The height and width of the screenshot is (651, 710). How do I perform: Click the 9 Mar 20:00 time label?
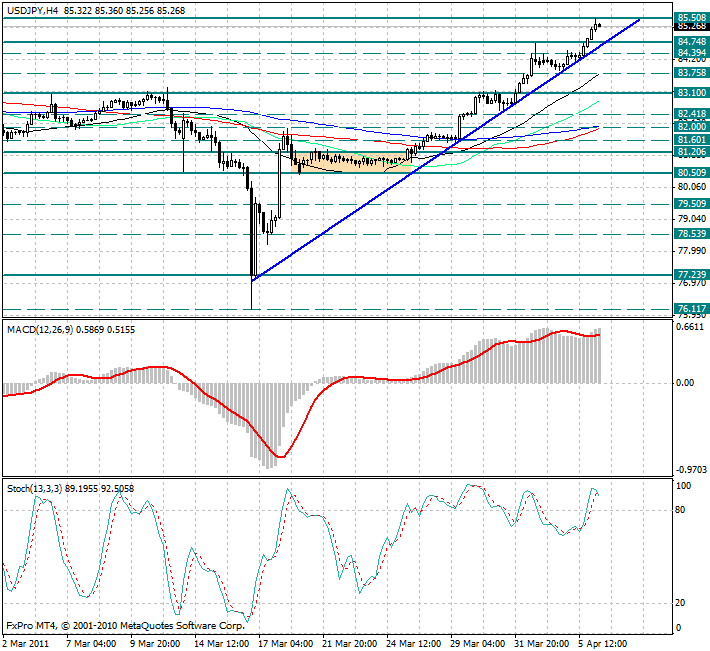pos(155,644)
